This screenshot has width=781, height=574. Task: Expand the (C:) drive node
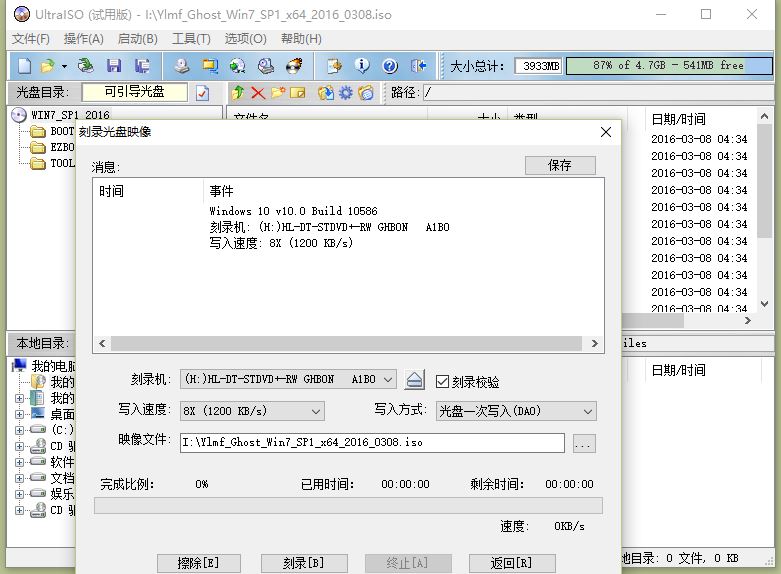(x=19, y=430)
